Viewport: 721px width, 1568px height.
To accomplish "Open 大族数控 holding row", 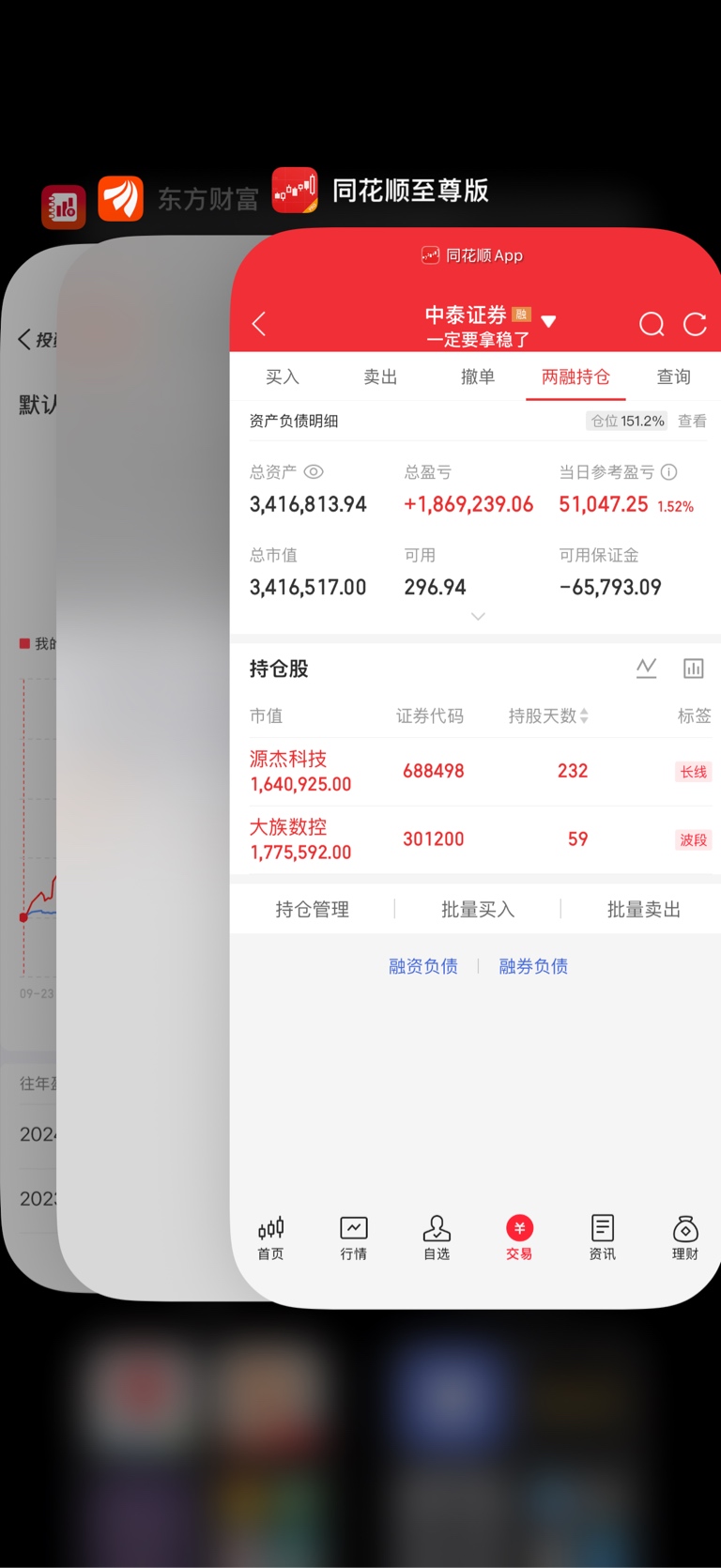I will pyautogui.click(x=475, y=840).
